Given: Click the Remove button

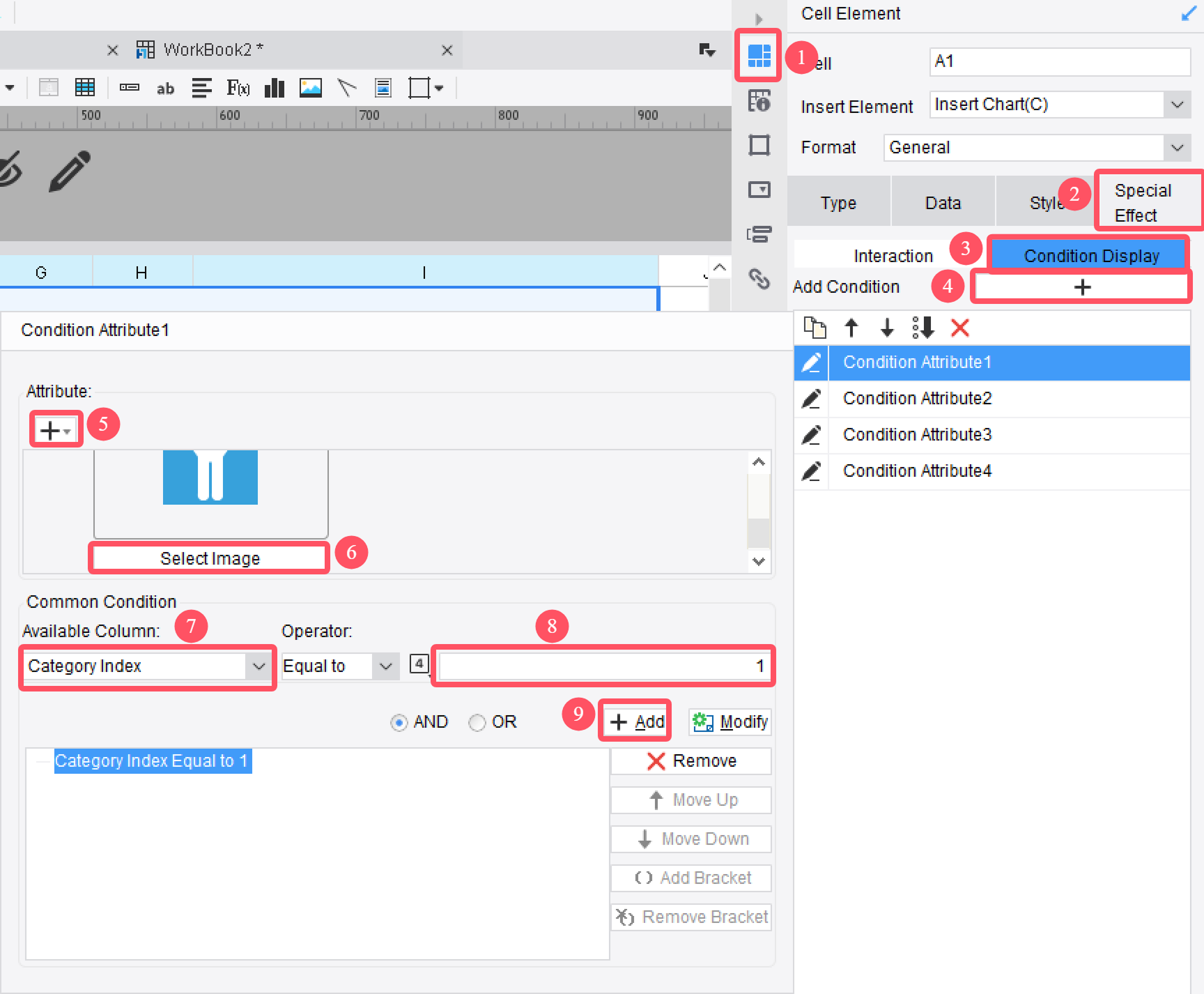Looking at the screenshot, I should 691,761.
